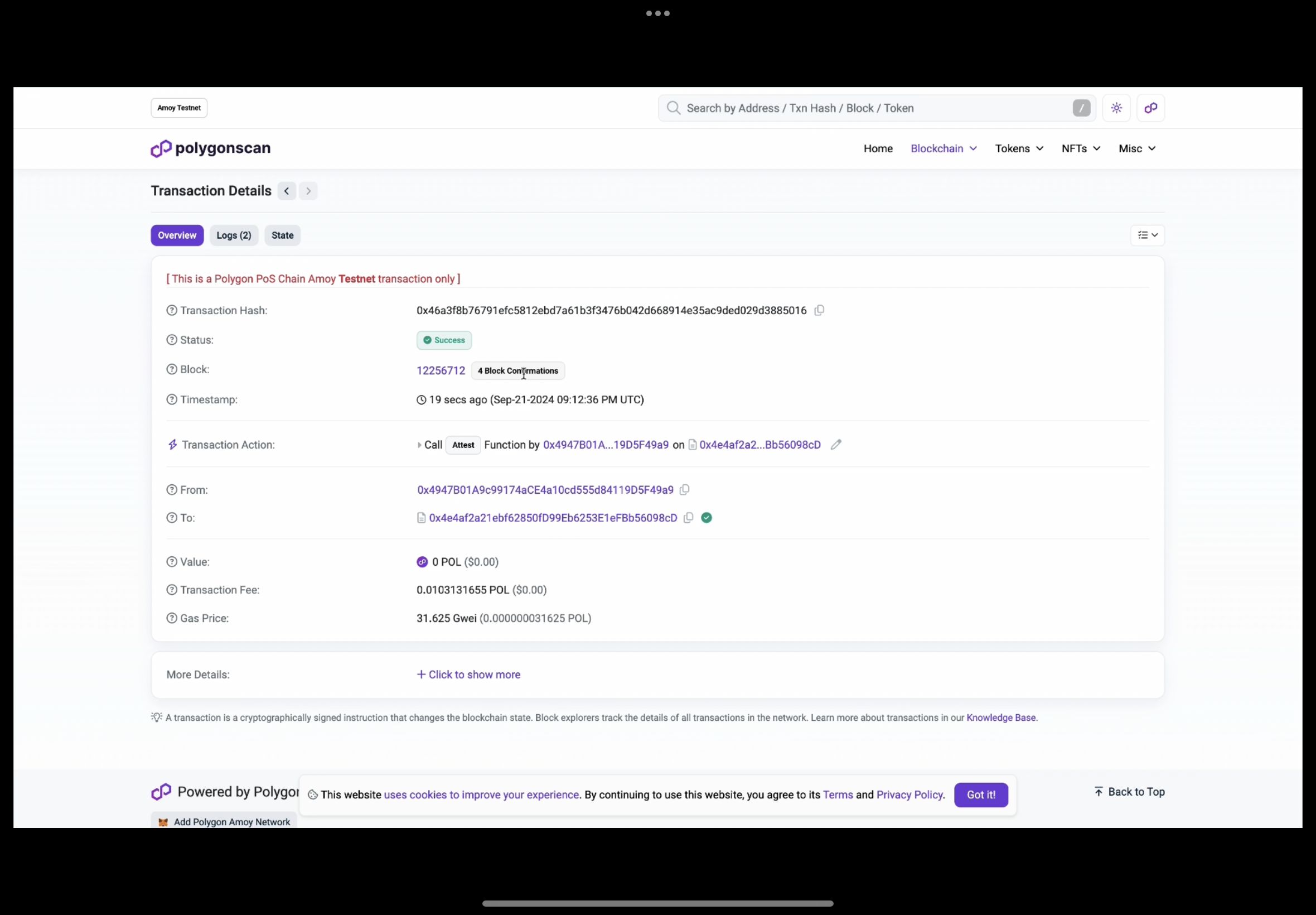The height and width of the screenshot is (915, 1316).
Task: Click the transaction fee value 0.0103131655 POL
Action: 462,590
